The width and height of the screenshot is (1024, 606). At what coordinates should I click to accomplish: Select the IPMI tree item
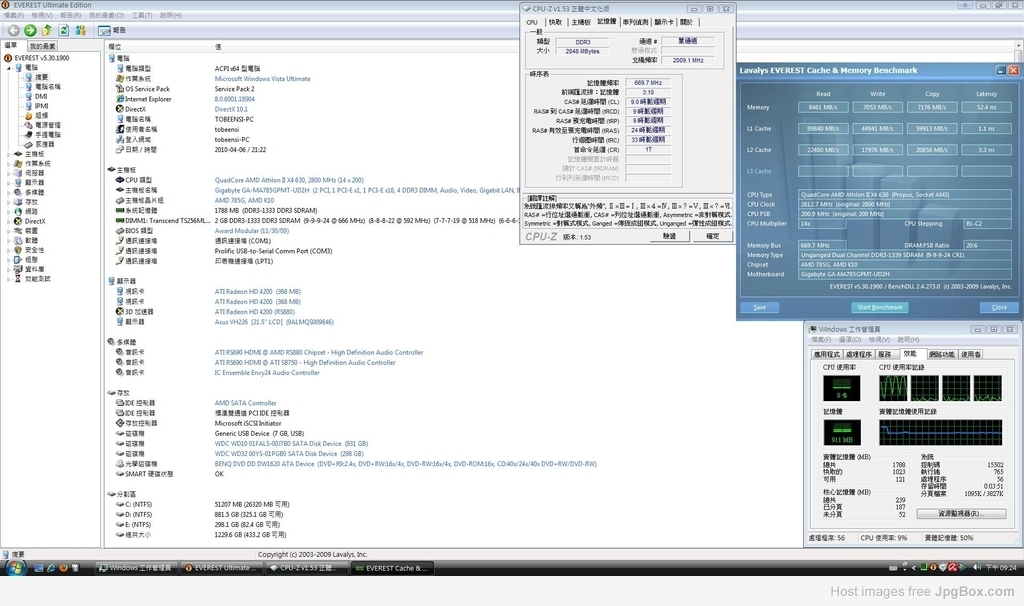point(42,106)
